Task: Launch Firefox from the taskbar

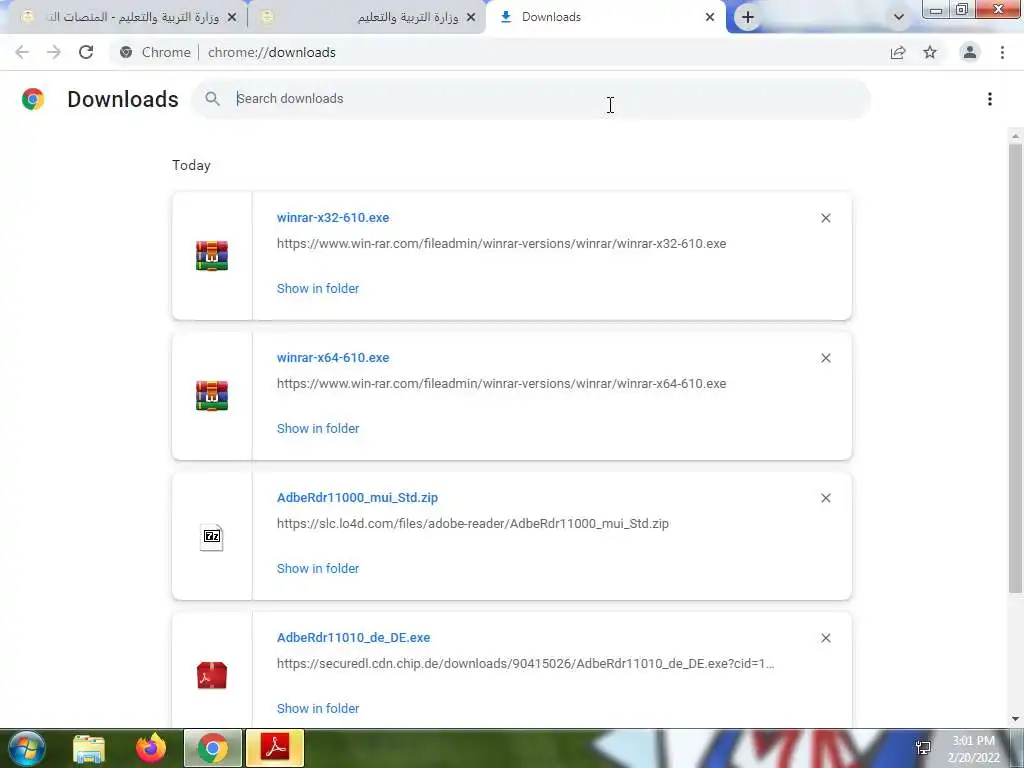Action: (x=151, y=748)
